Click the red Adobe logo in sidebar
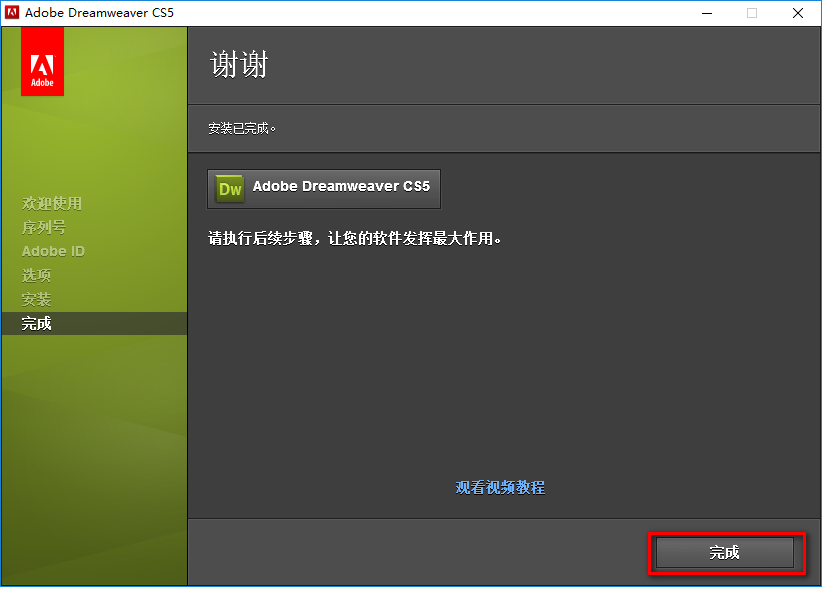This screenshot has width=822, height=604. [x=42, y=62]
